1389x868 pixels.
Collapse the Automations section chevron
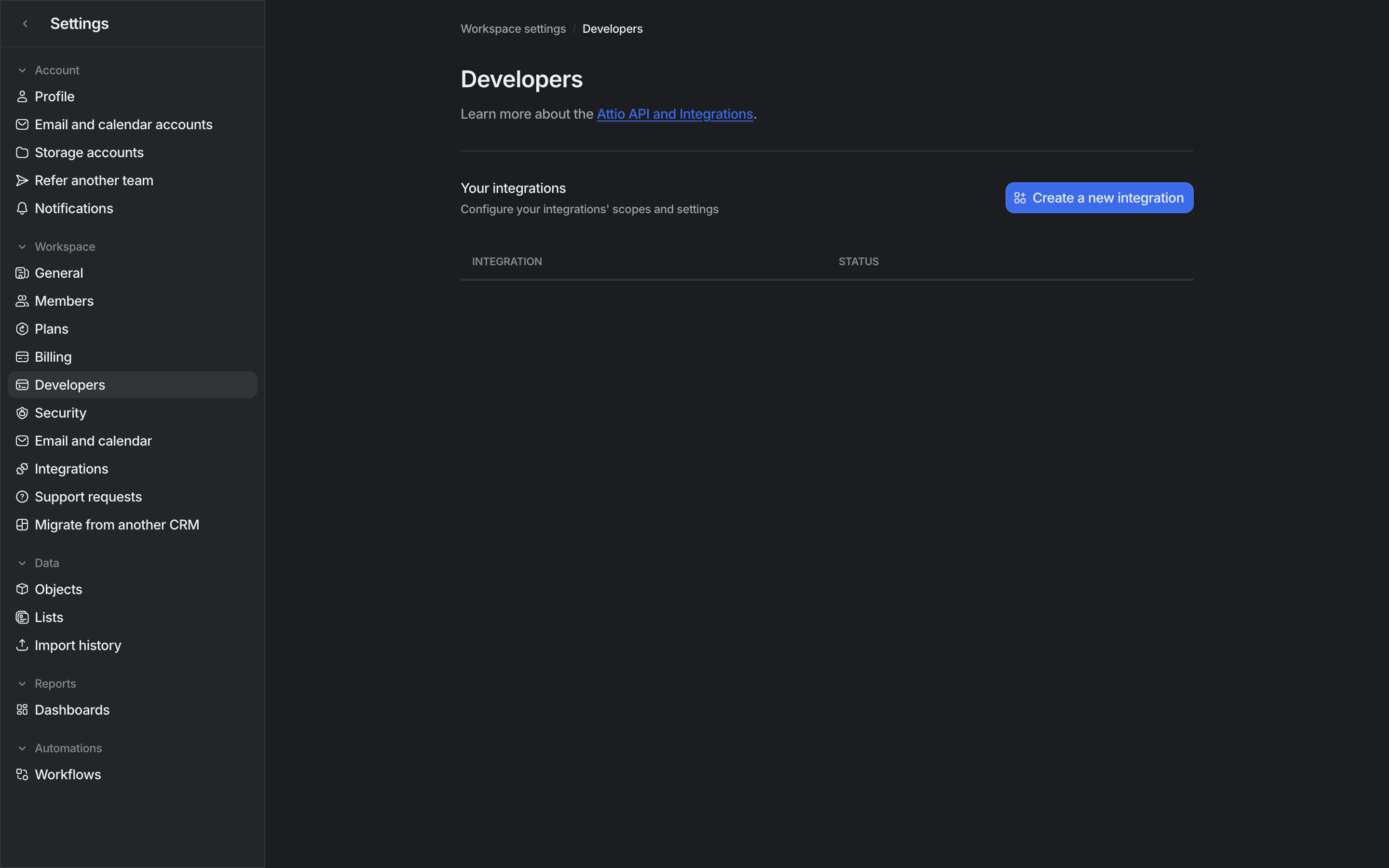tap(22, 748)
